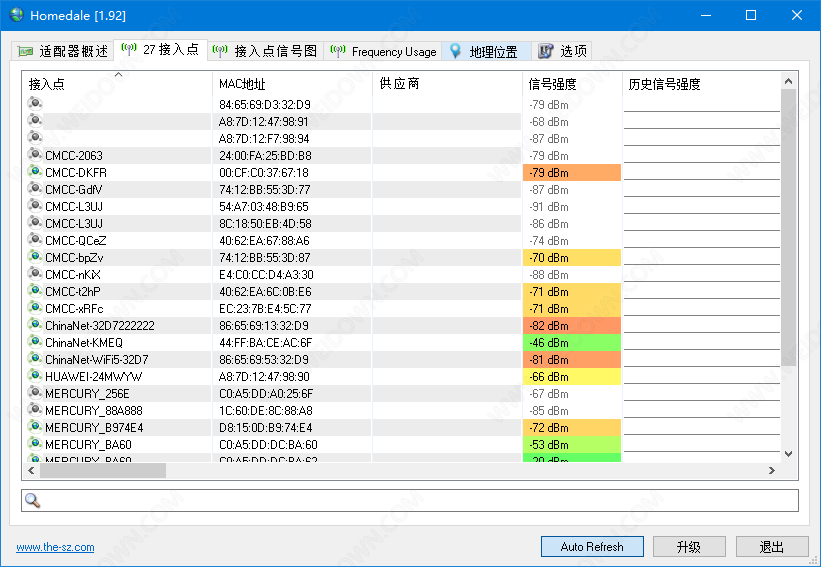Click access point icon for MERCURY_B974E4
The width and height of the screenshot is (821, 567).
(35, 427)
